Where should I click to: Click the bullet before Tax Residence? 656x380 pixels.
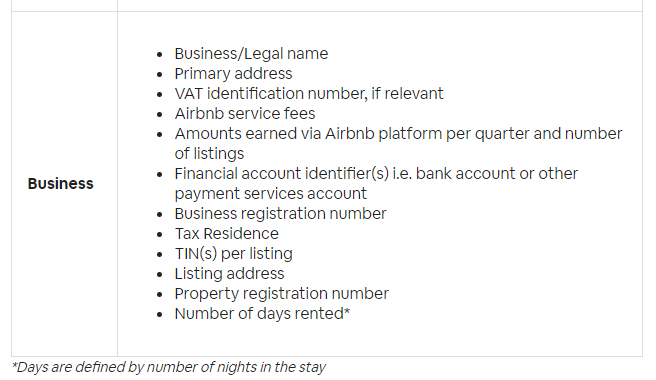159,235
